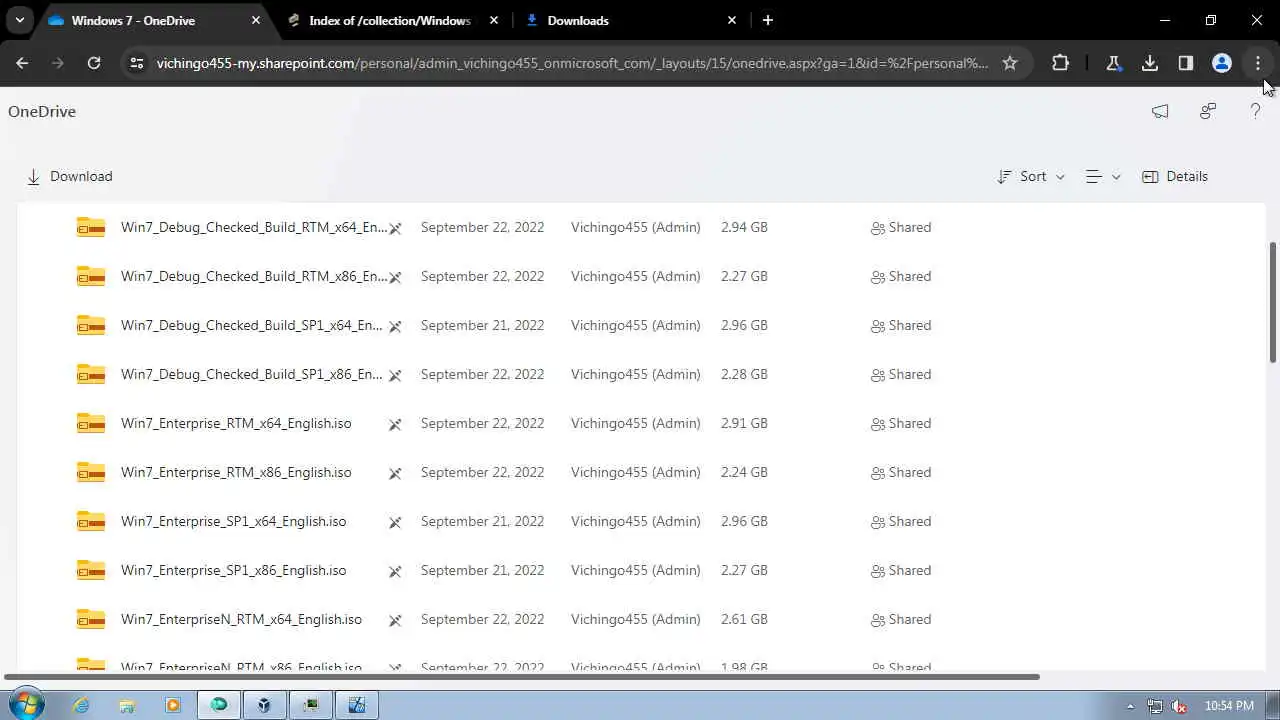The height and width of the screenshot is (720, 1280).
Task: Click the address bar URL field
Action: (572, 63)
